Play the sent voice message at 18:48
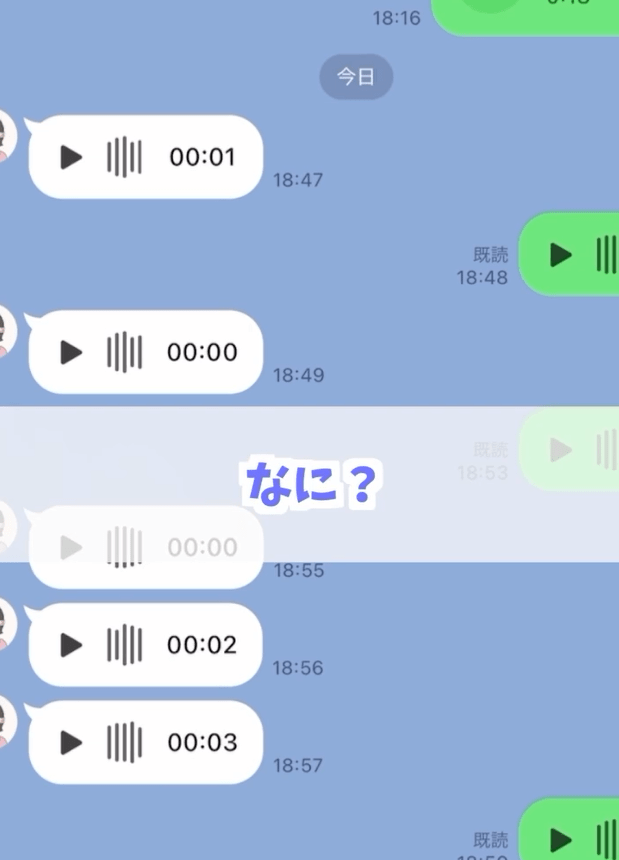Screen dimensions: 619x860 click(561, 255)
